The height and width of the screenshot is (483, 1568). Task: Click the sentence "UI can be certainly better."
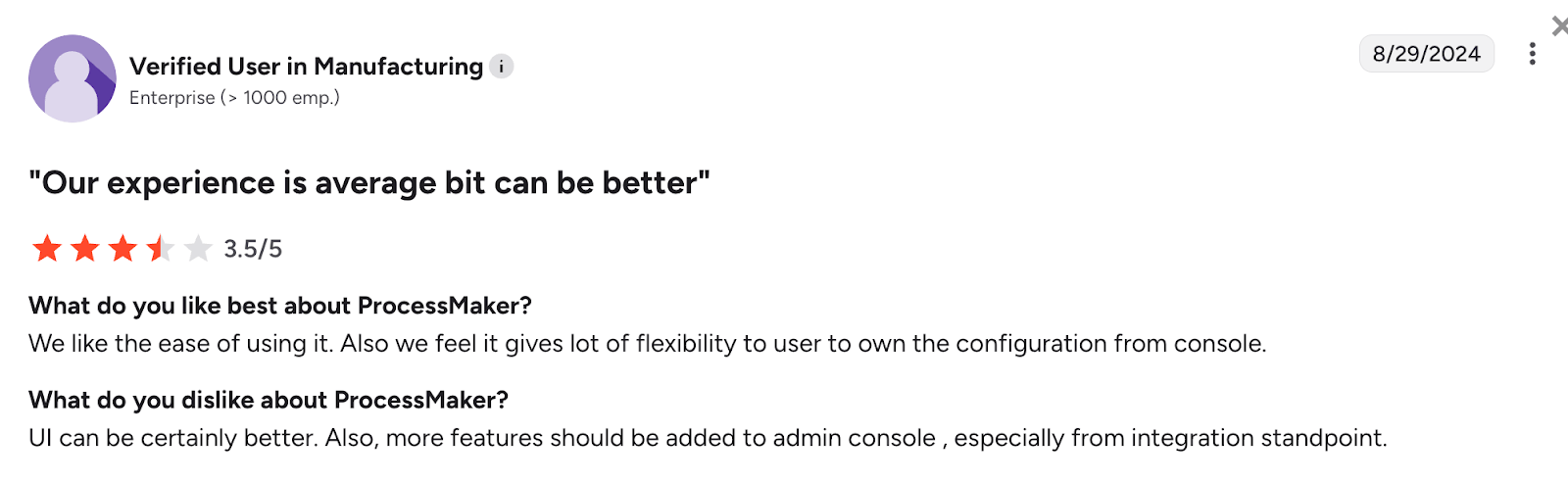[173, 438]
